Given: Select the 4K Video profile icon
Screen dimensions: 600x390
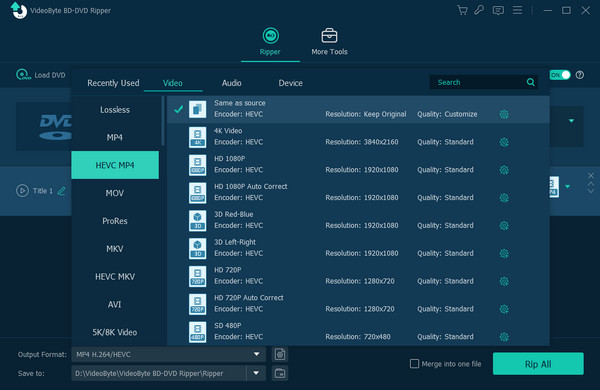Looking at the screenshot, I should [197, 137].
